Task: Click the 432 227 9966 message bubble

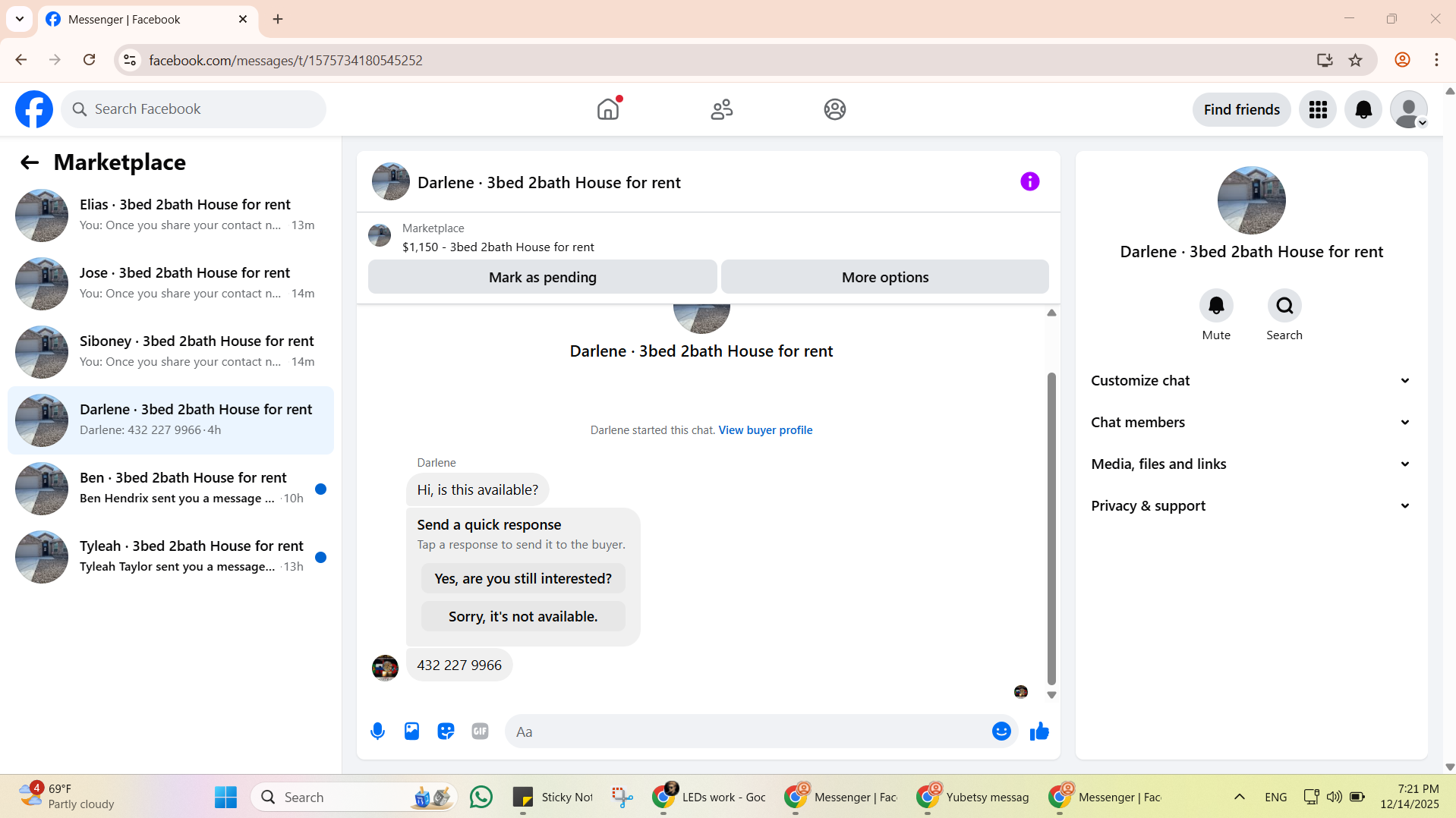Action: tap(459, 665)
